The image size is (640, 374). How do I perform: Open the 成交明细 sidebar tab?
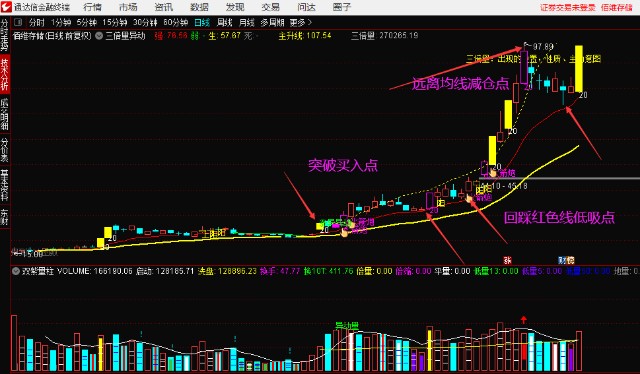point(4,113)
